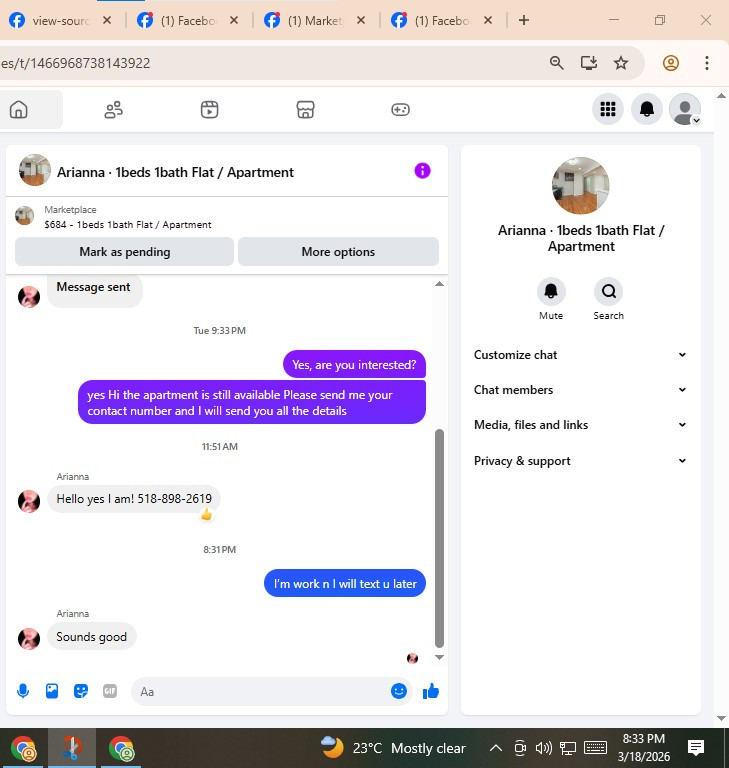Viewport: 729px width, 768px height.
Task: Open the notifications bell in the header
Action: click(647, 109)
